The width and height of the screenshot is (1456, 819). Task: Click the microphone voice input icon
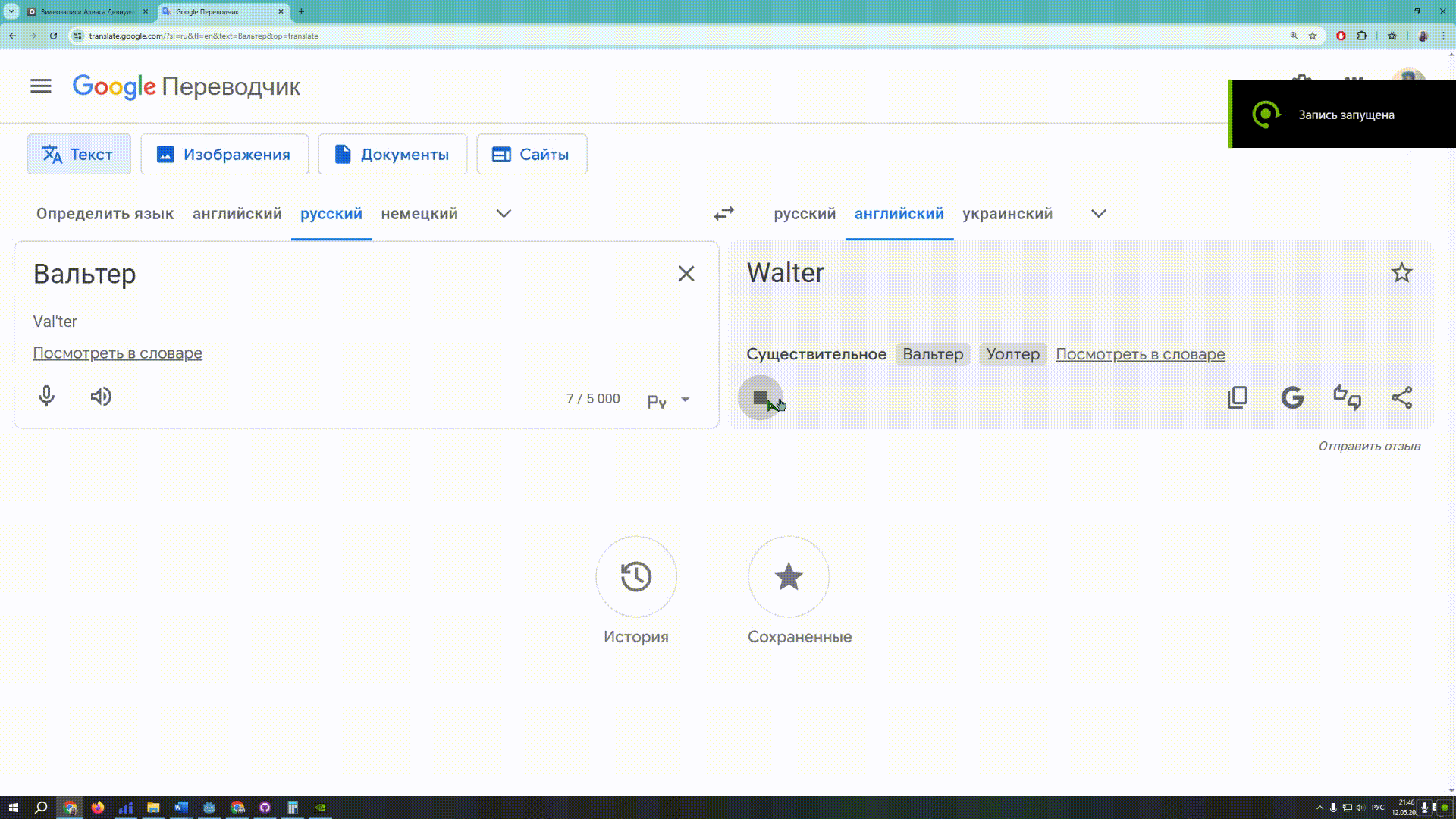[46, 397]
